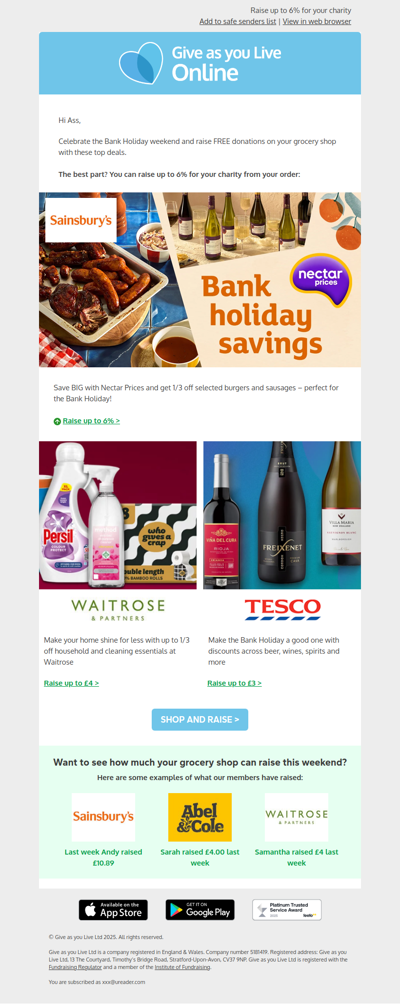Screen dimensions: 400x1004
Task: Click the green arrow icon beside Raise up to 6%
Action: 57,421
